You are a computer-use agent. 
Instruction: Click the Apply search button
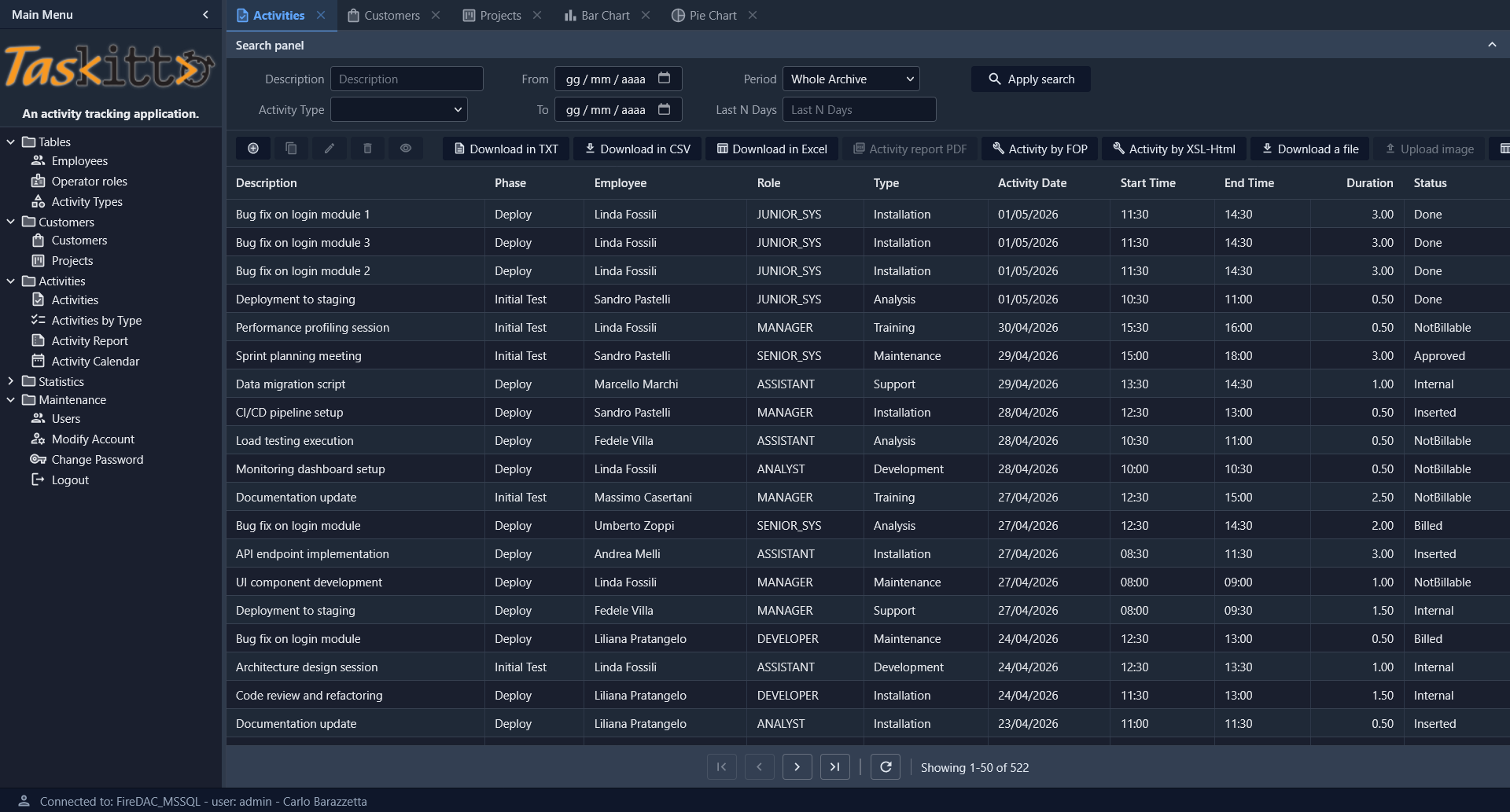click(x=1030, y=79)
